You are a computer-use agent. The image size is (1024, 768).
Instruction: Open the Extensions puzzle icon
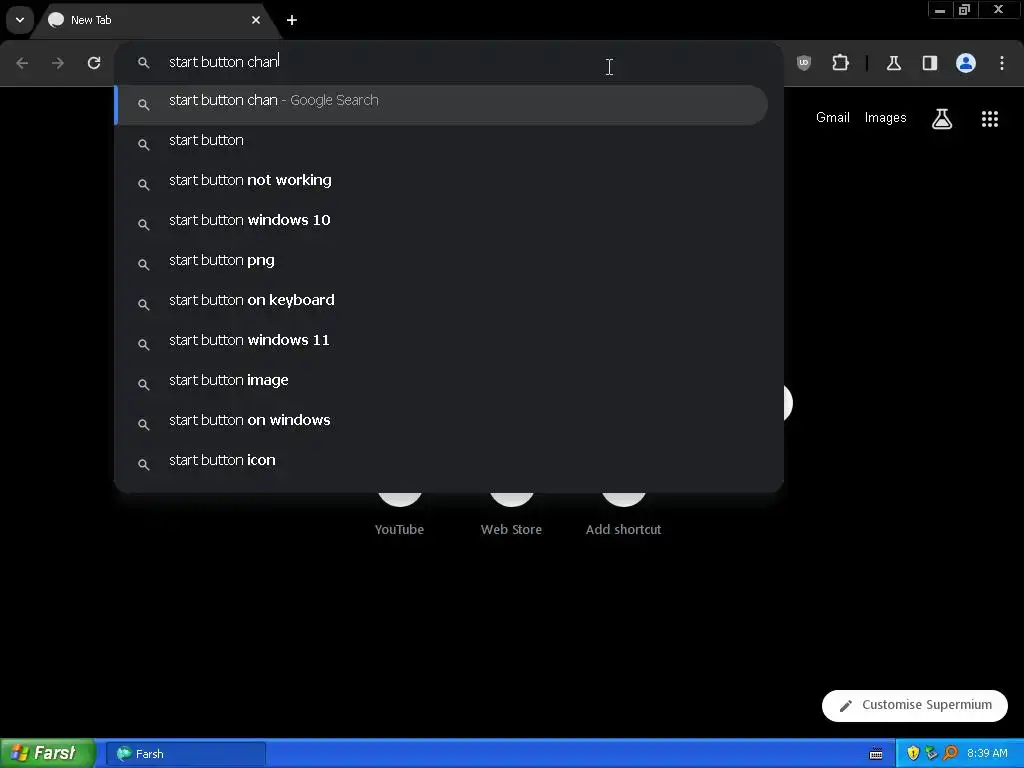pos(840,63)
